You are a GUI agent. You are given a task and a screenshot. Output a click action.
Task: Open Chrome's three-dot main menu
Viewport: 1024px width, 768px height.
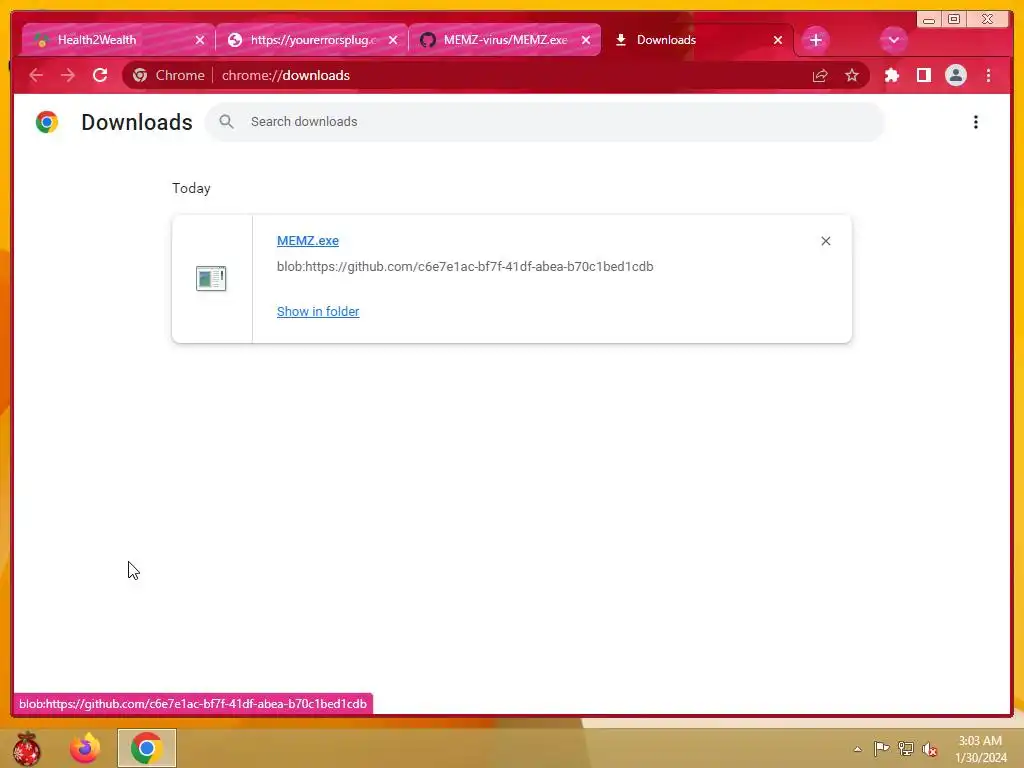pyautogui.click(x=988, y=76)
